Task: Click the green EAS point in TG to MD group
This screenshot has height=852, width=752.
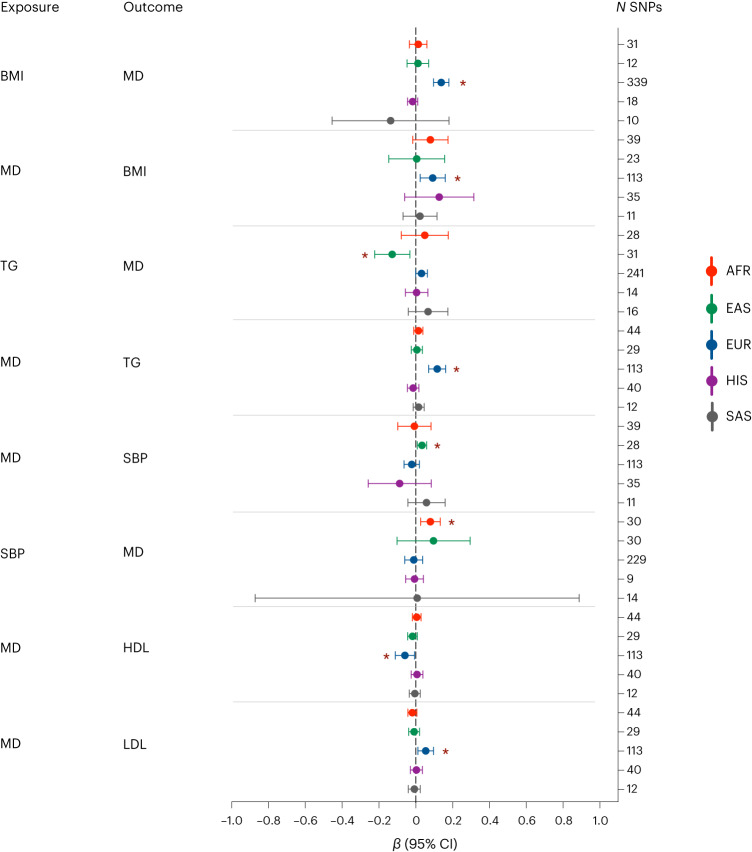Action: 392,254
